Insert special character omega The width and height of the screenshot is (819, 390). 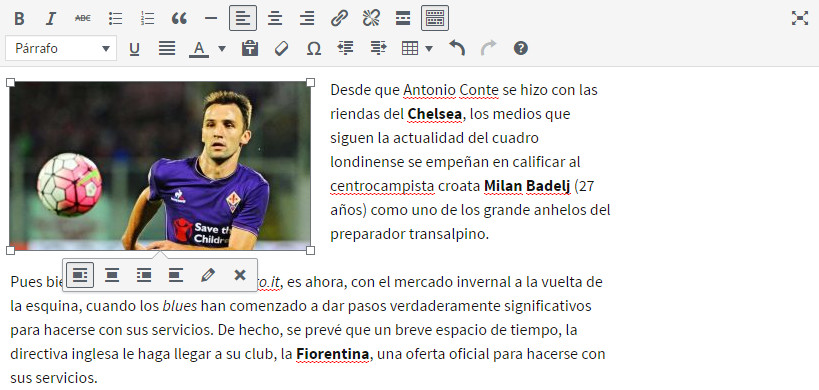[x=313, y=49]
